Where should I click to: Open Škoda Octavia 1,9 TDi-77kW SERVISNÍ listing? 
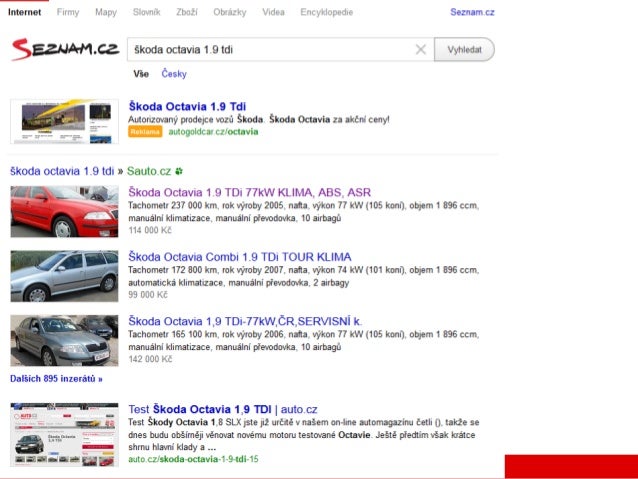[x=245, y=322]
